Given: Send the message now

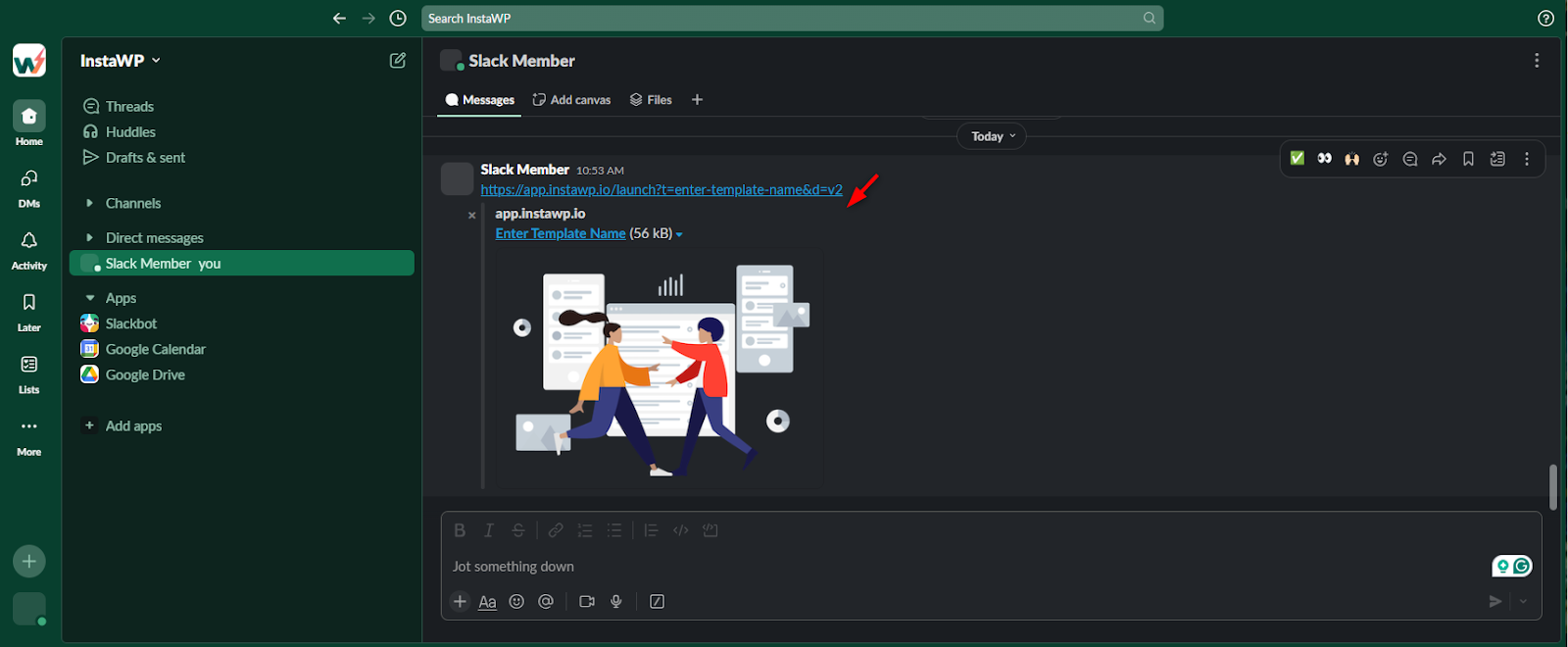Looking at the screenshot, I should click(x=1495, y=602).
